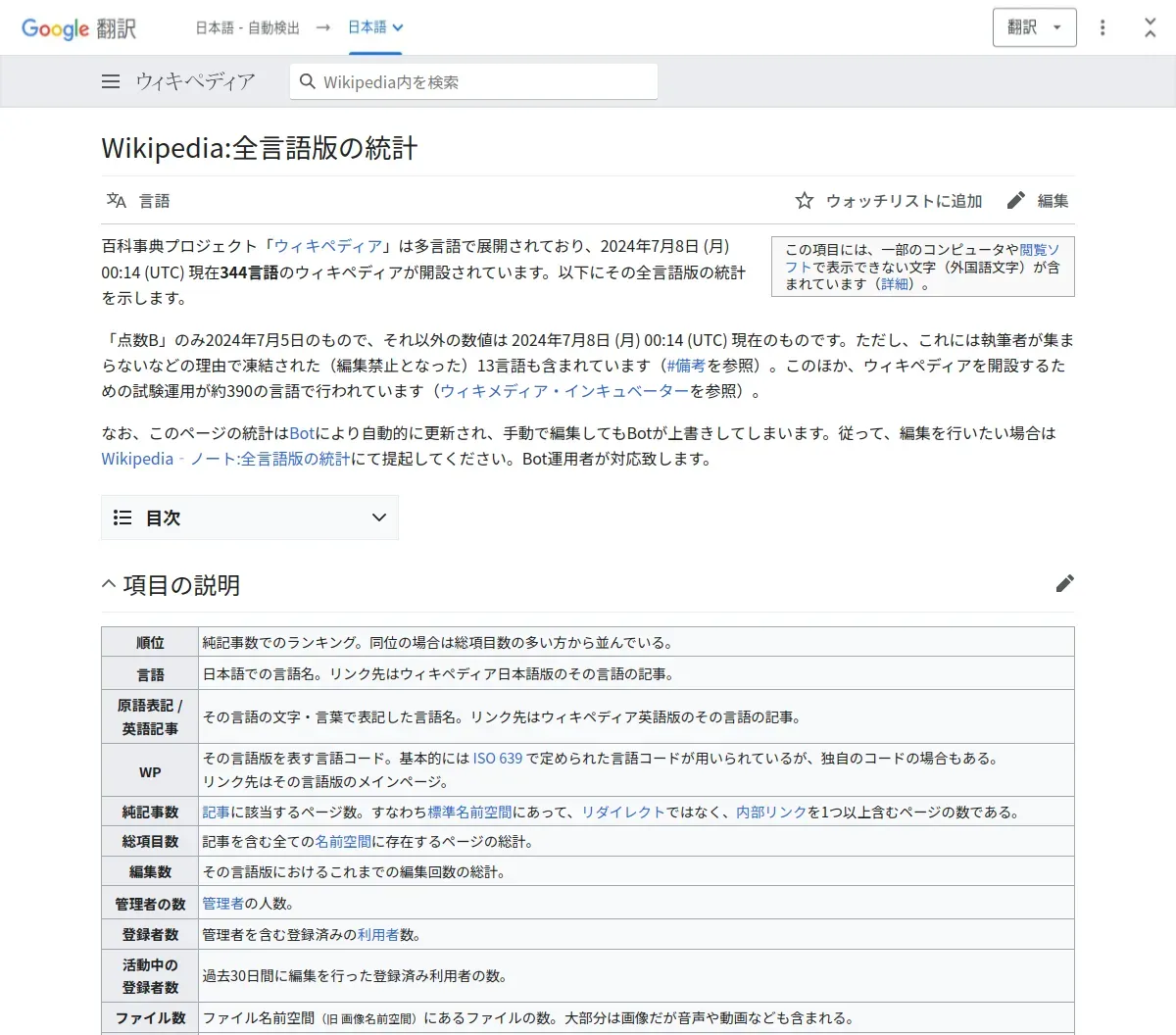This screenshot has width=1176, height=1035.
Task: Open the 記事 link in 純記事数 row
Action: tap(216, 813)
